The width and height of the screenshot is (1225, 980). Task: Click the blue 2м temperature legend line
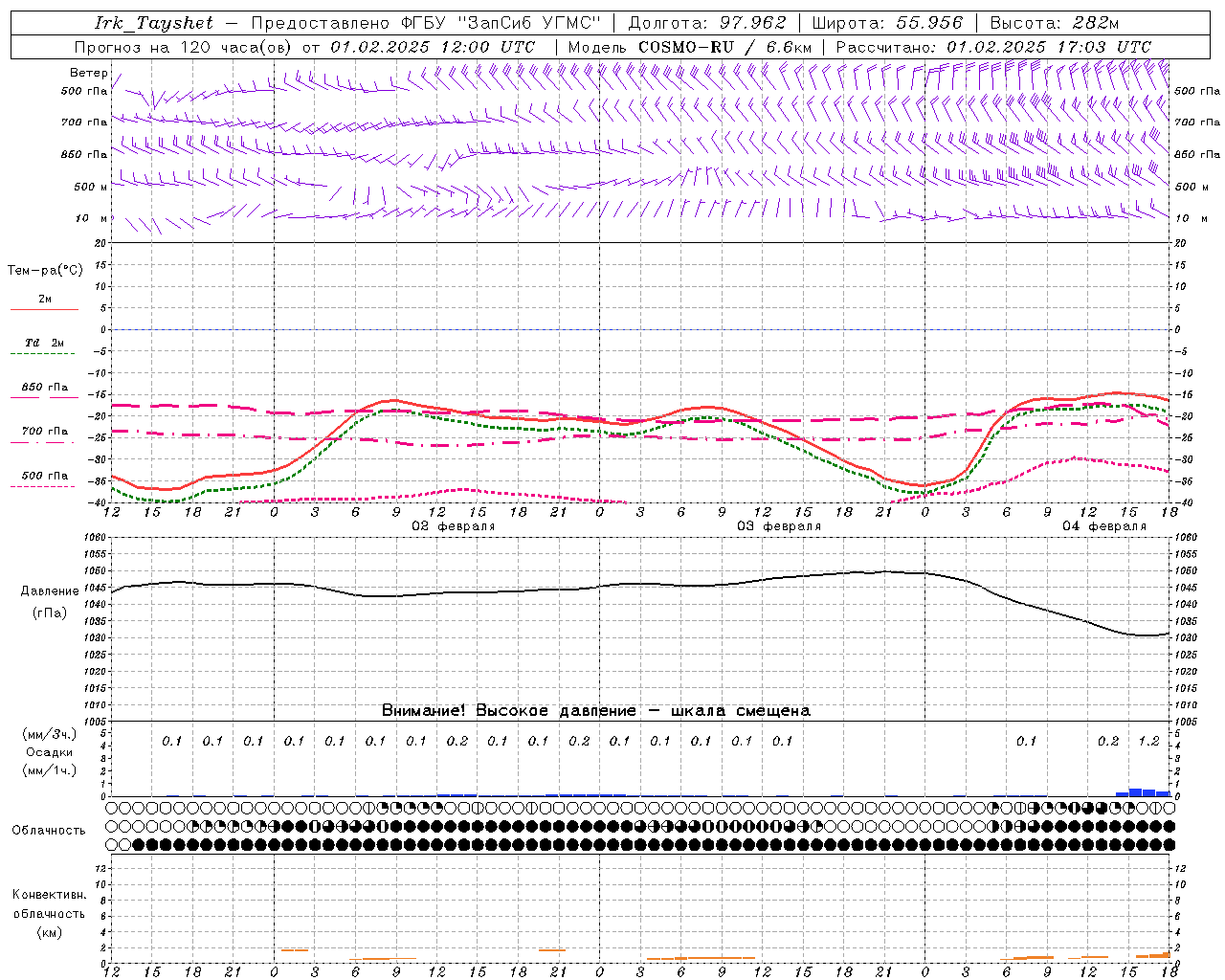45,308
